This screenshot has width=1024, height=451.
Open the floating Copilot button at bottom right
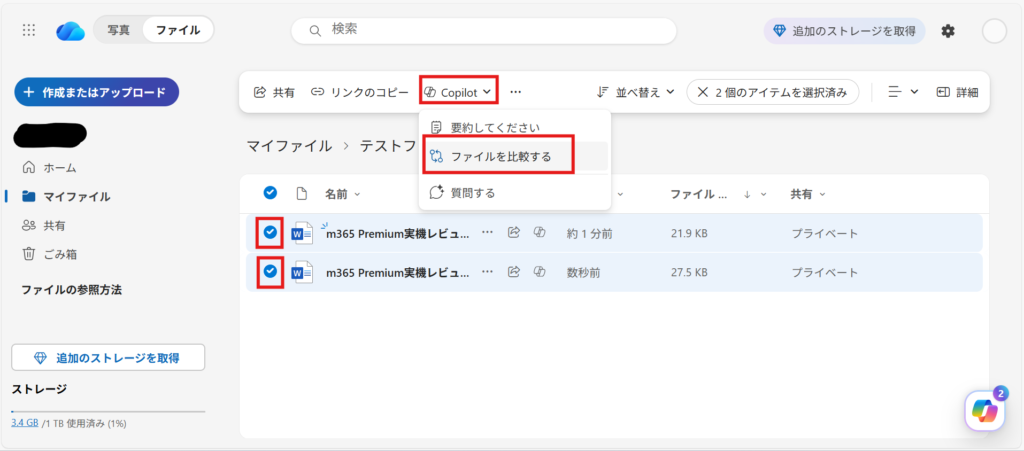(984, 410)
